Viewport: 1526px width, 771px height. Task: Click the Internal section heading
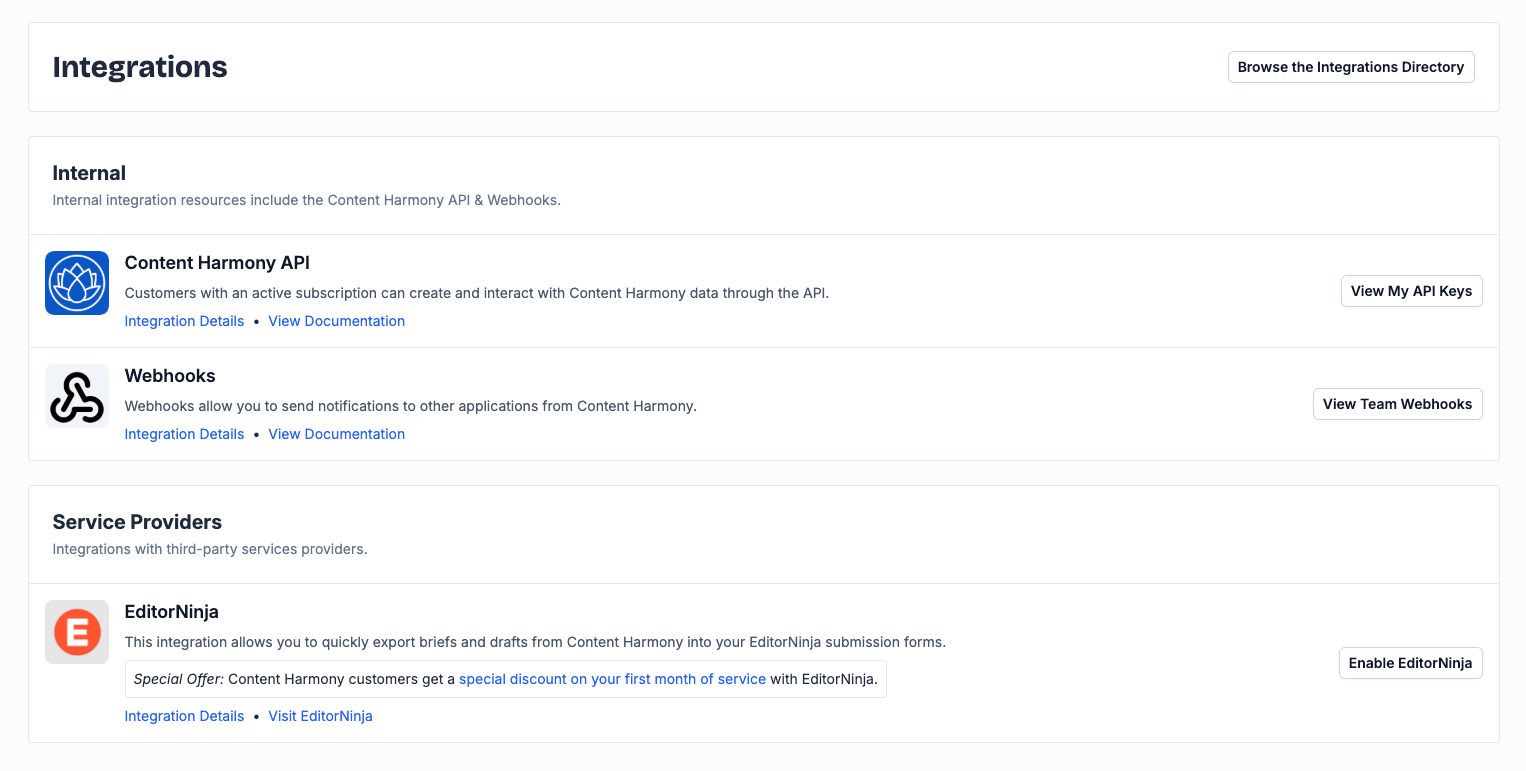pos(89,173)
